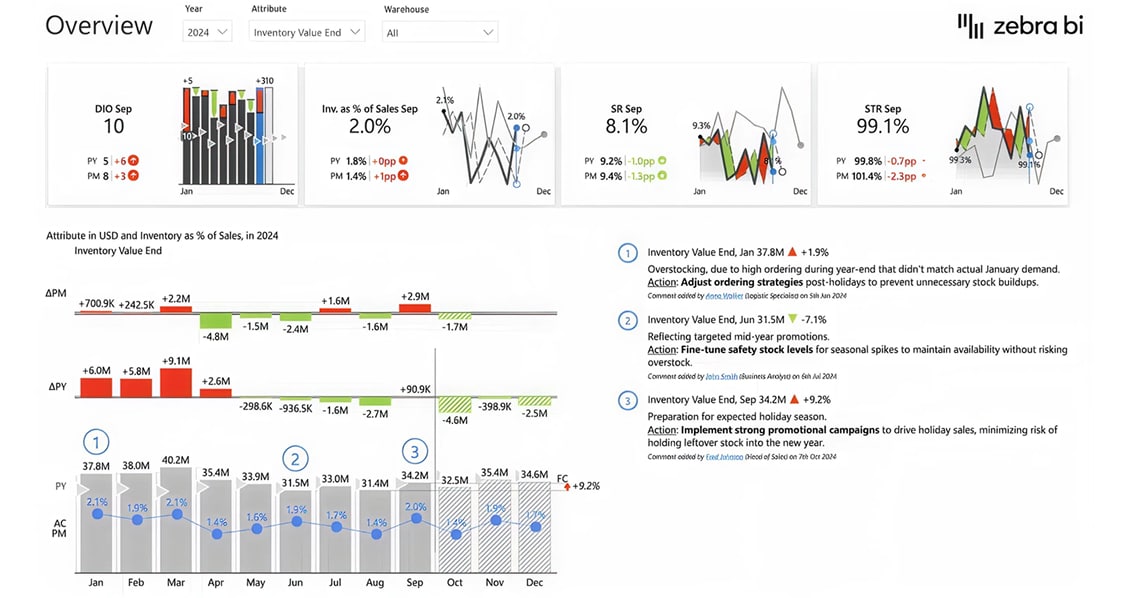
Task: Click the red FC +9.2% arrow indicator
Action: [566, 486]
